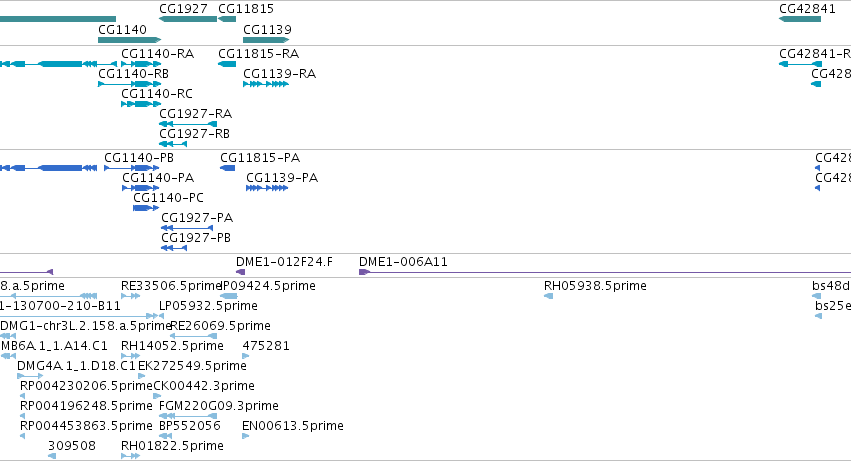Open protein CG11815-PA label

260,158
